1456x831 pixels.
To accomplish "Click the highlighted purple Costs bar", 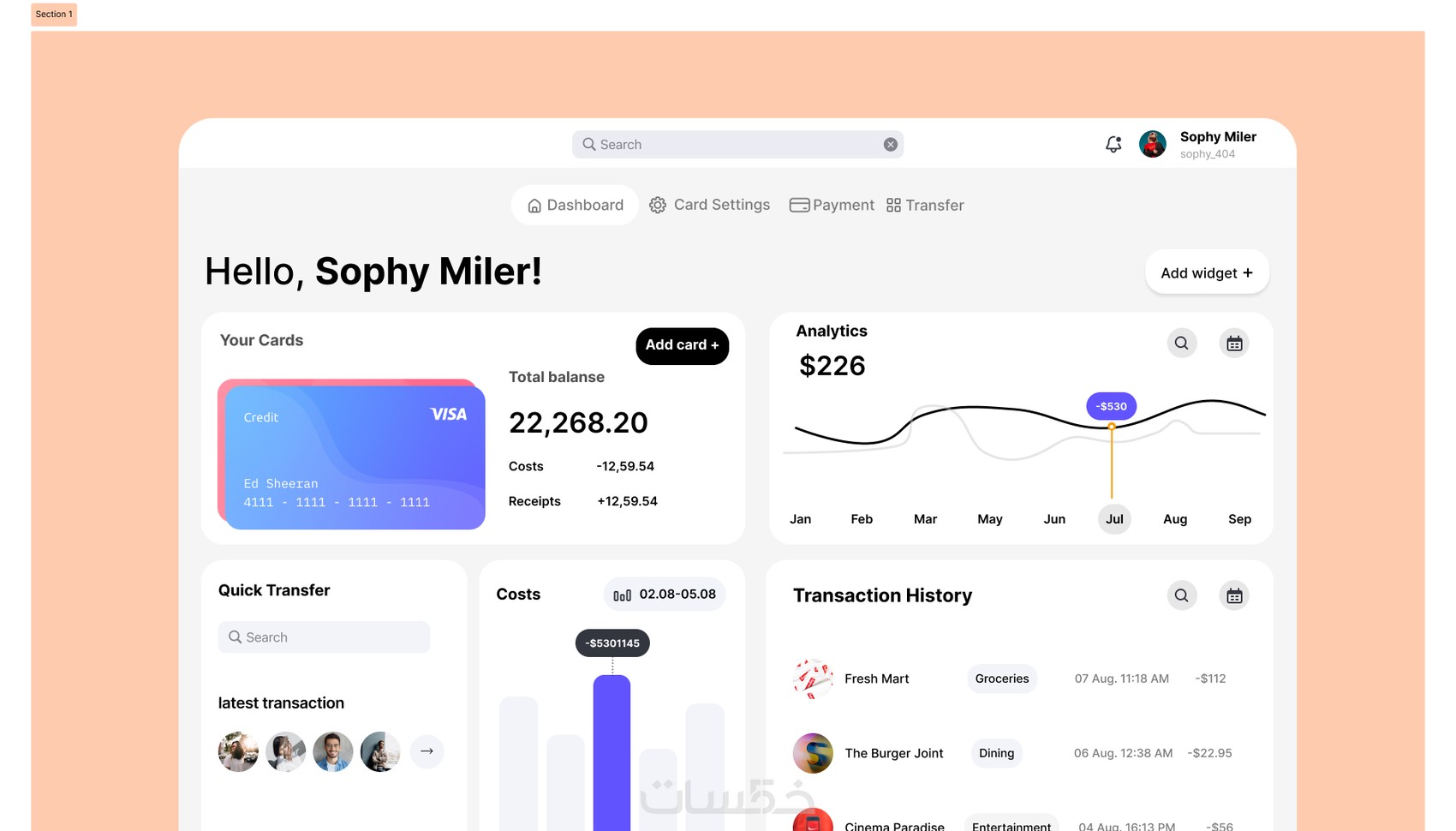I will (612, 753).
